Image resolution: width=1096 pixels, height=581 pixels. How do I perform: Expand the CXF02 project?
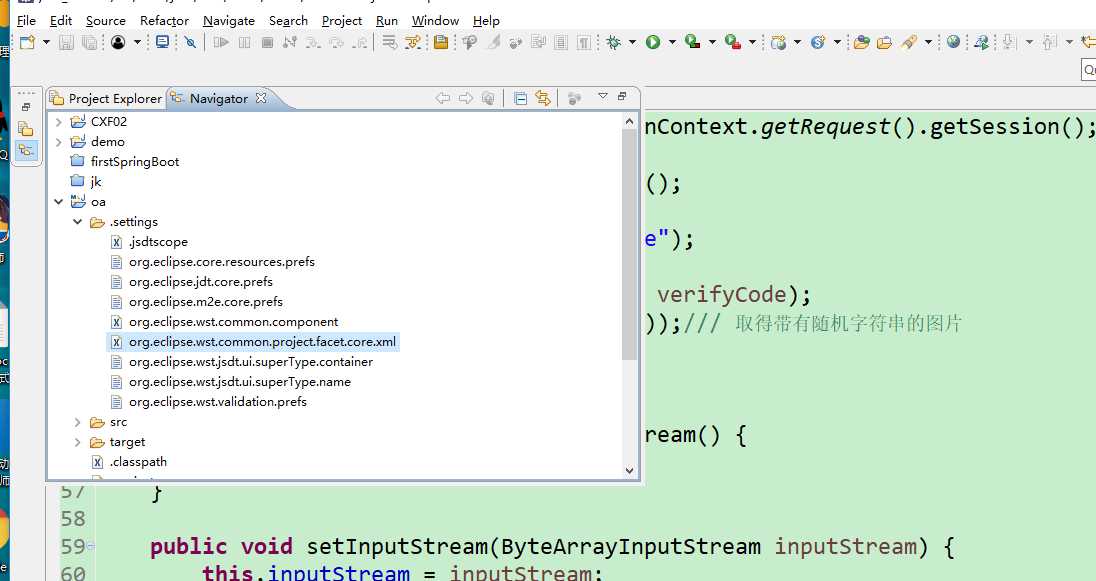click(59, 122)
